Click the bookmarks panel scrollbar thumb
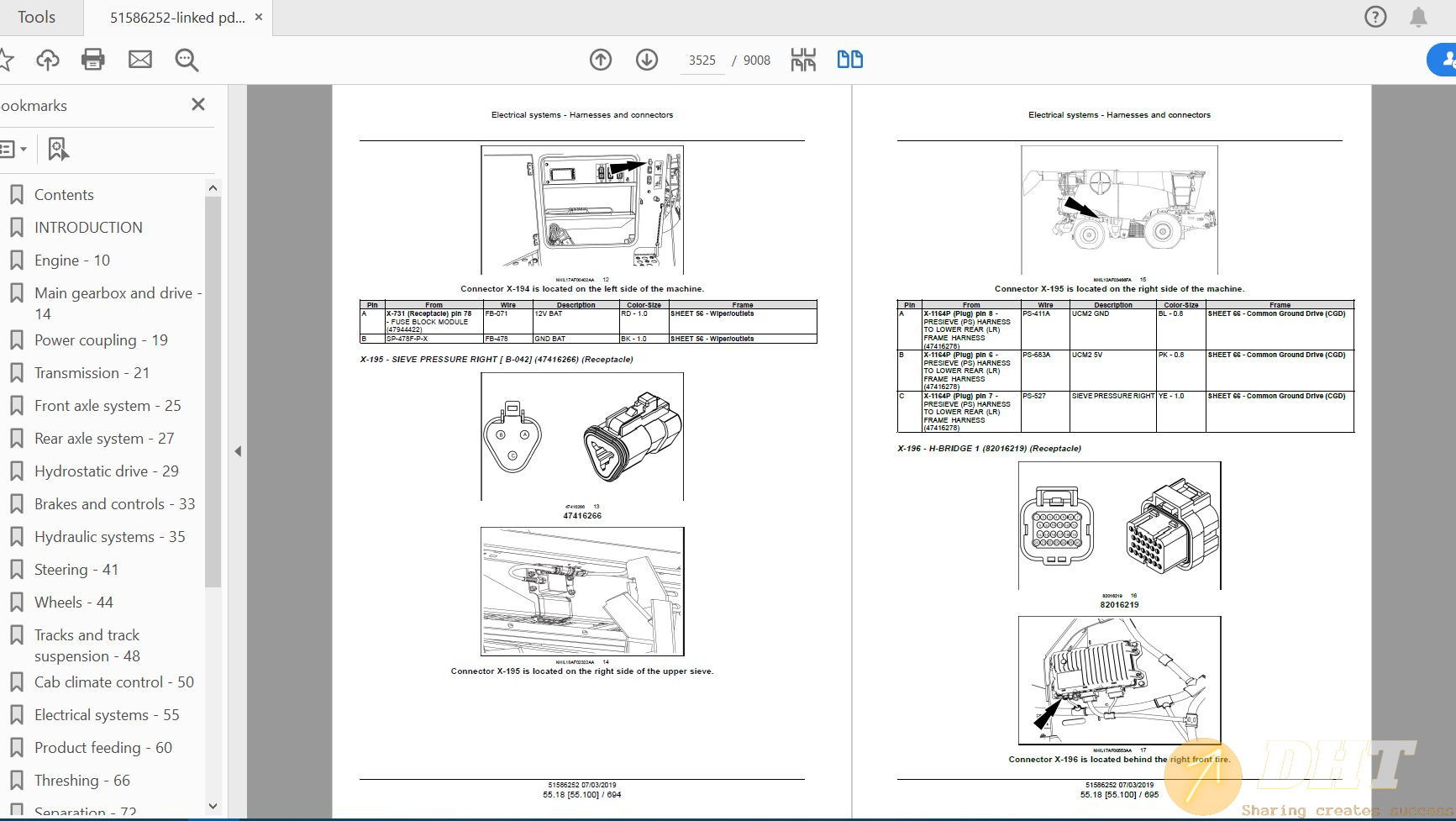1456x821 pixels. tap(213, 392)
